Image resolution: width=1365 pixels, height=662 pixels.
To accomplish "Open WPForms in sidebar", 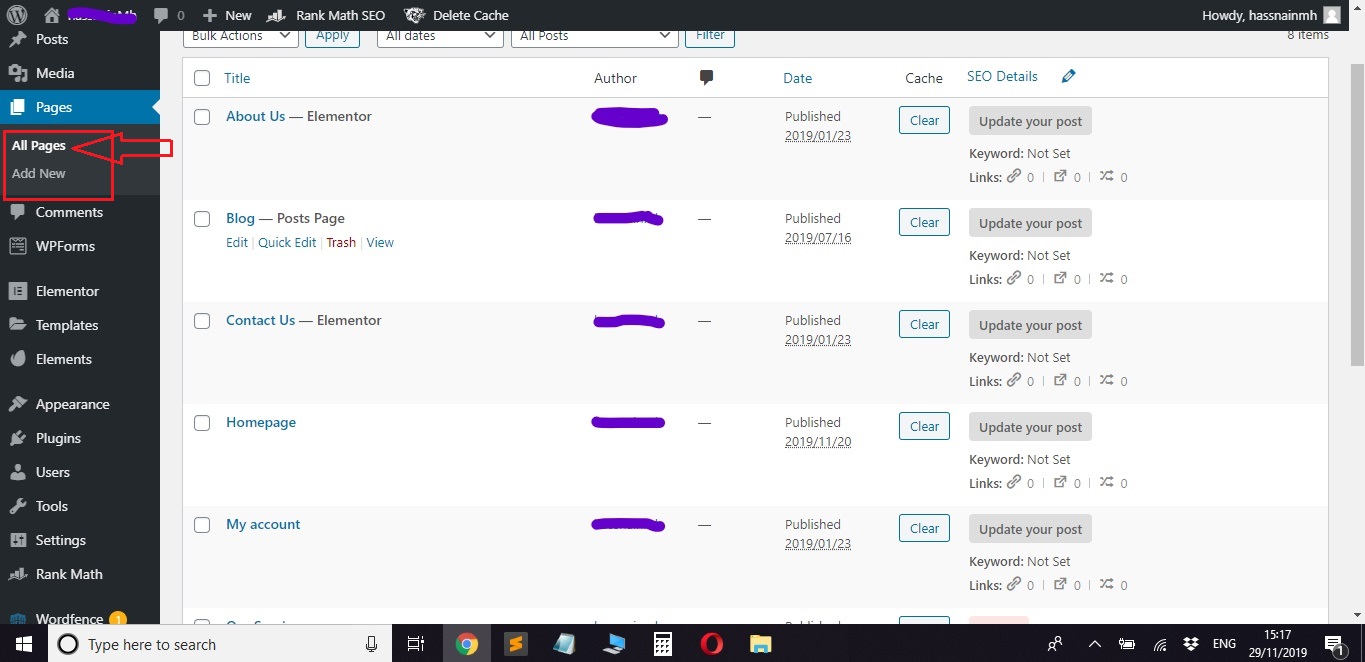I will pos(65,246).
